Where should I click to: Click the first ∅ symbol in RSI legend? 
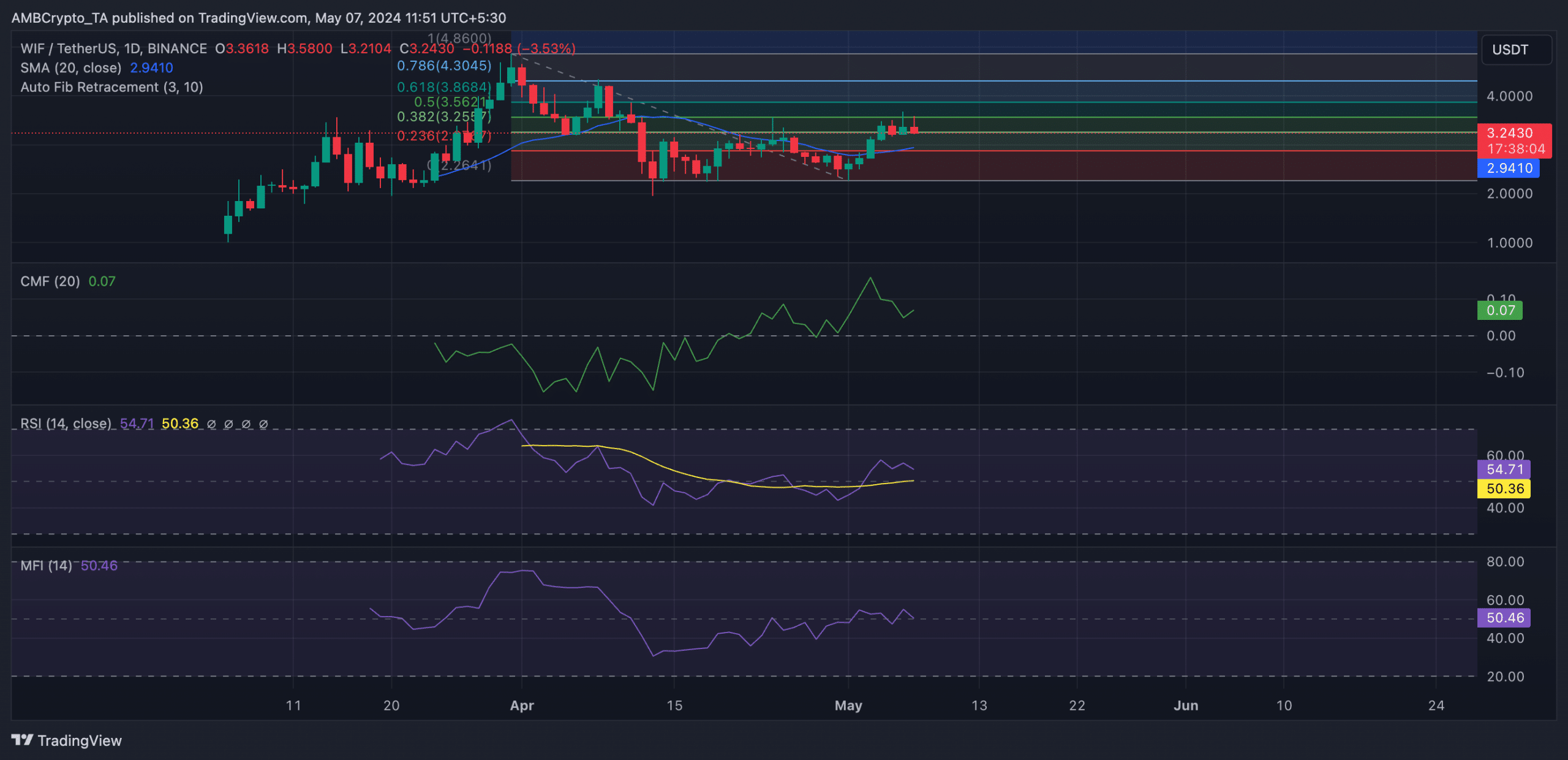pyautogui.click(x=211, y=424)
